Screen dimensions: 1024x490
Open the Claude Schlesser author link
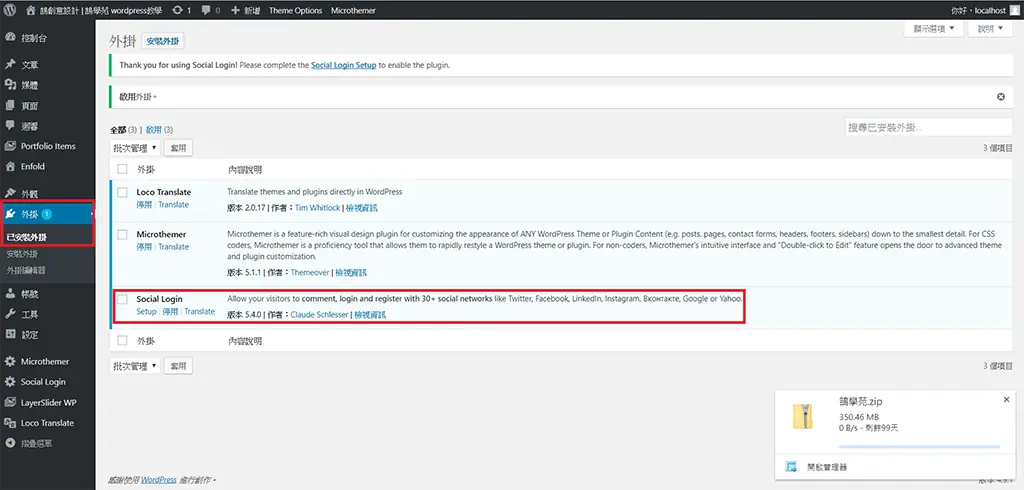click(x=319, y=315)
